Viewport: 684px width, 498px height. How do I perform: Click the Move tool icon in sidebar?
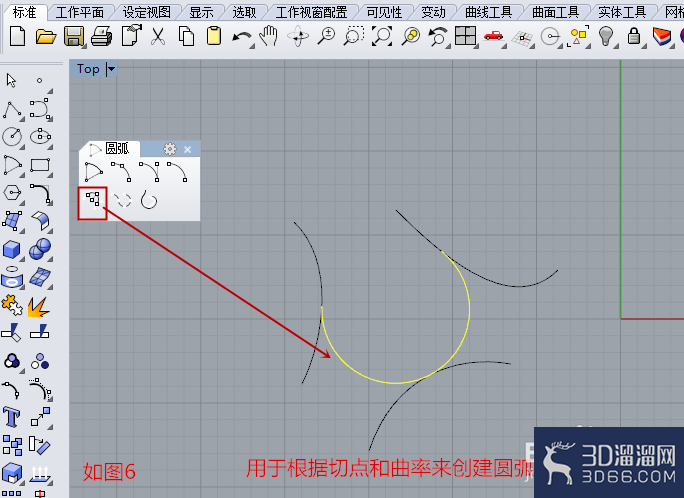tap(40, 417)
